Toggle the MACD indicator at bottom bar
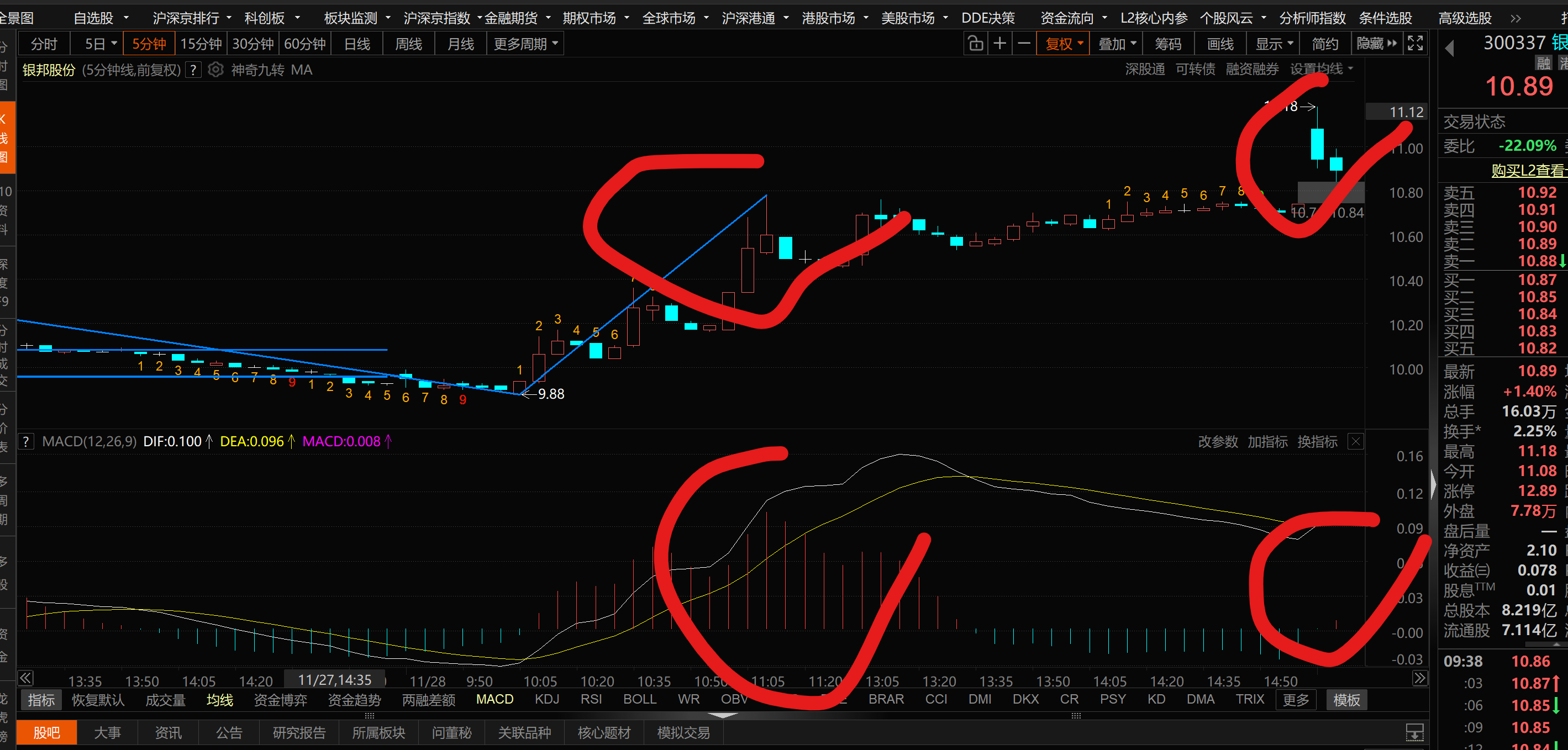Viewport: 1568px width, 750px height. 494,700
